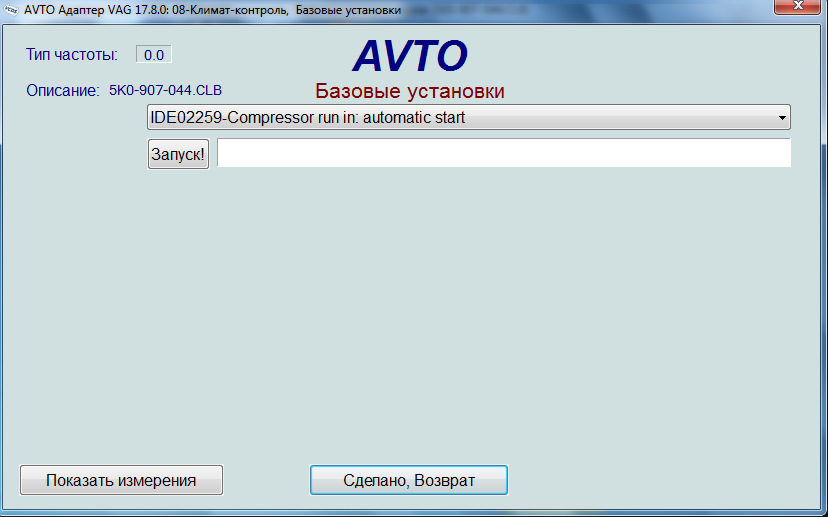Click the Тип частоты label
The image size is (828, 517).
pyautogui.click(x=72, y=55)
